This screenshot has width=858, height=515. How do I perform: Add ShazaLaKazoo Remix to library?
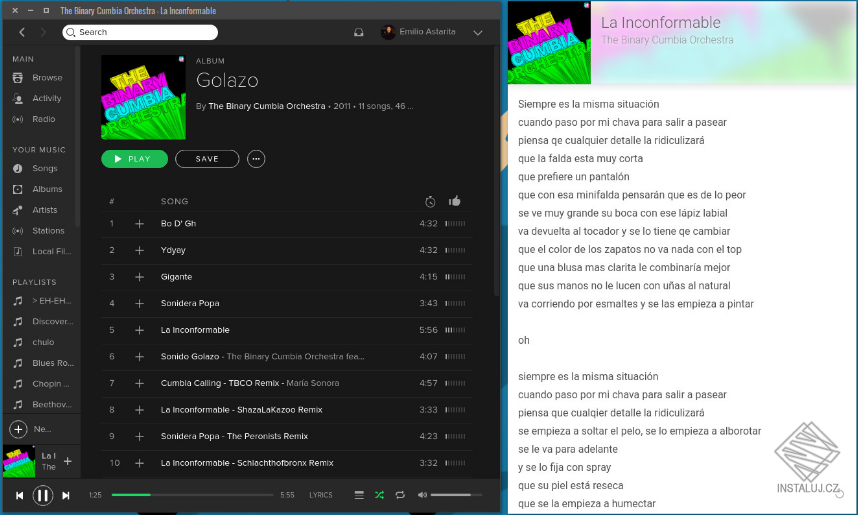tap(140, 410)
